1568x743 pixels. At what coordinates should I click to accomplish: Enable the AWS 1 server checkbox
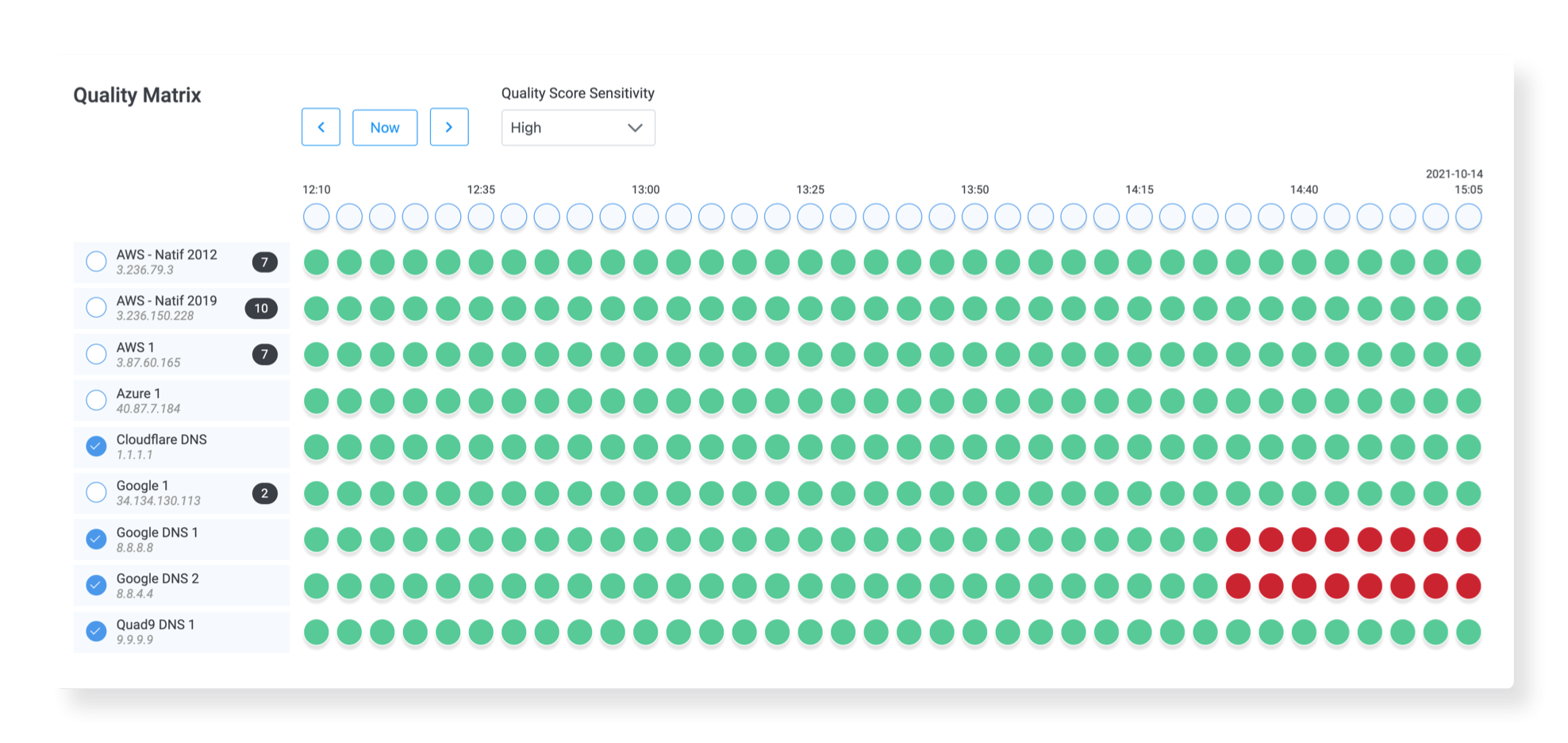pos(96,354)
